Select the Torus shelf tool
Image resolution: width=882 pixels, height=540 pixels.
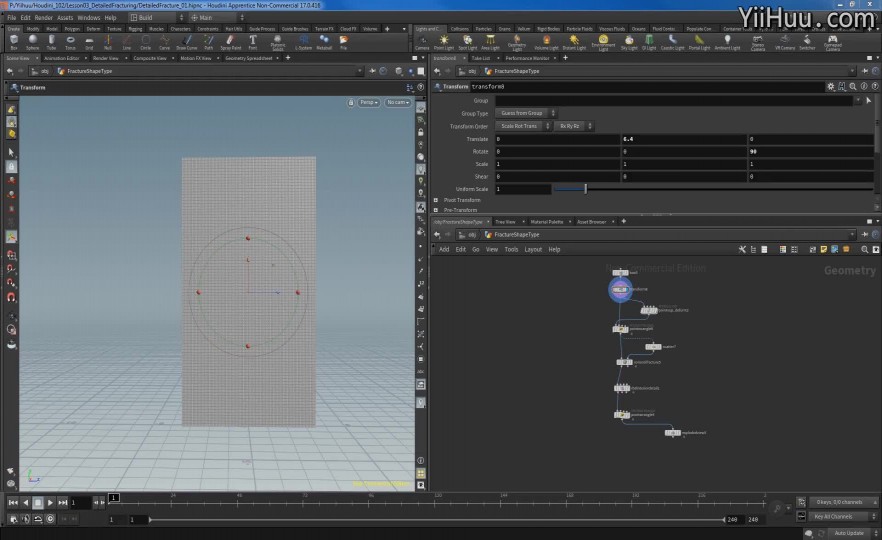point(70,42)
